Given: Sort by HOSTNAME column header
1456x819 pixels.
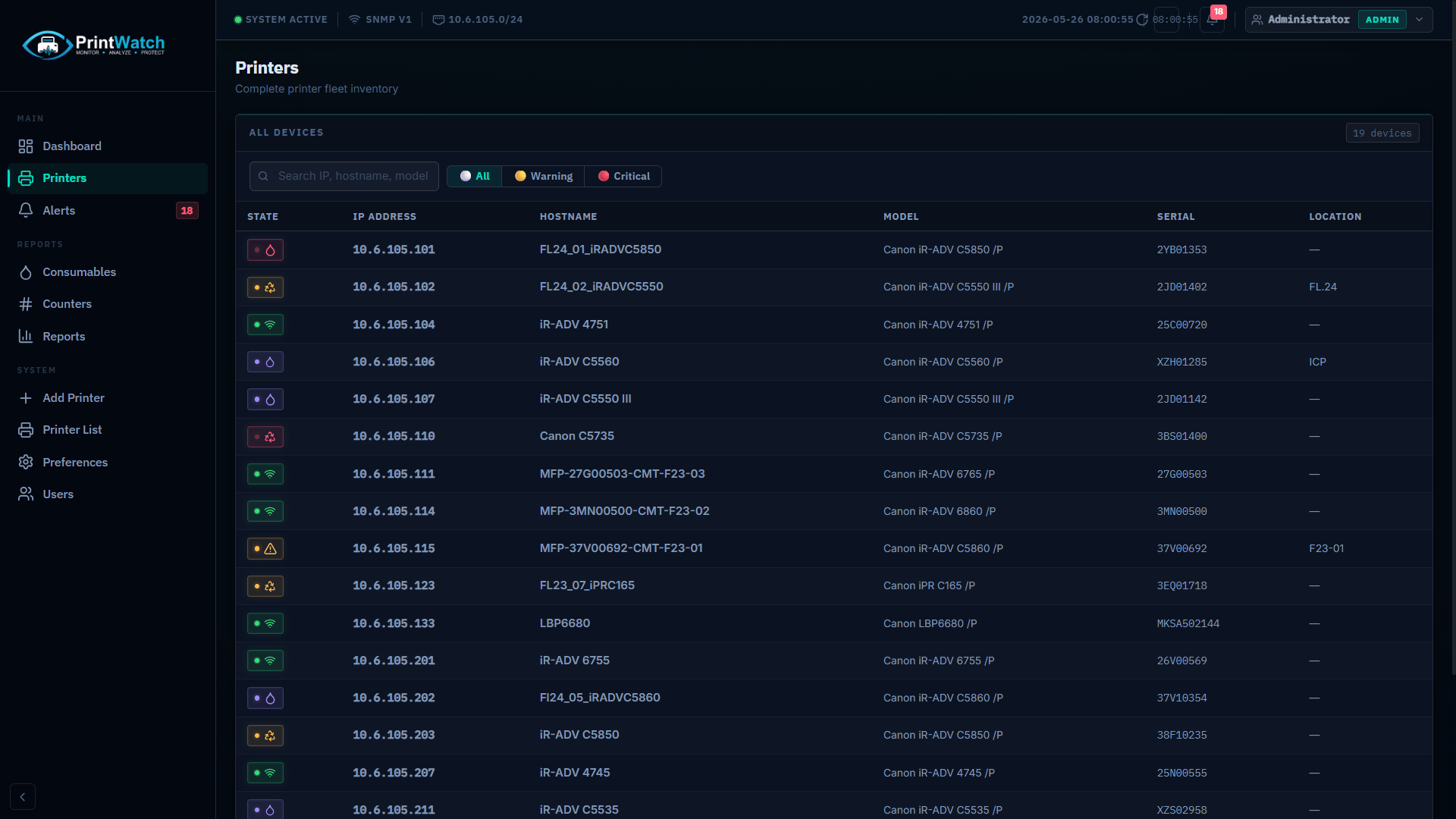Looking at the screenshot, I should [x=569, y=217].
